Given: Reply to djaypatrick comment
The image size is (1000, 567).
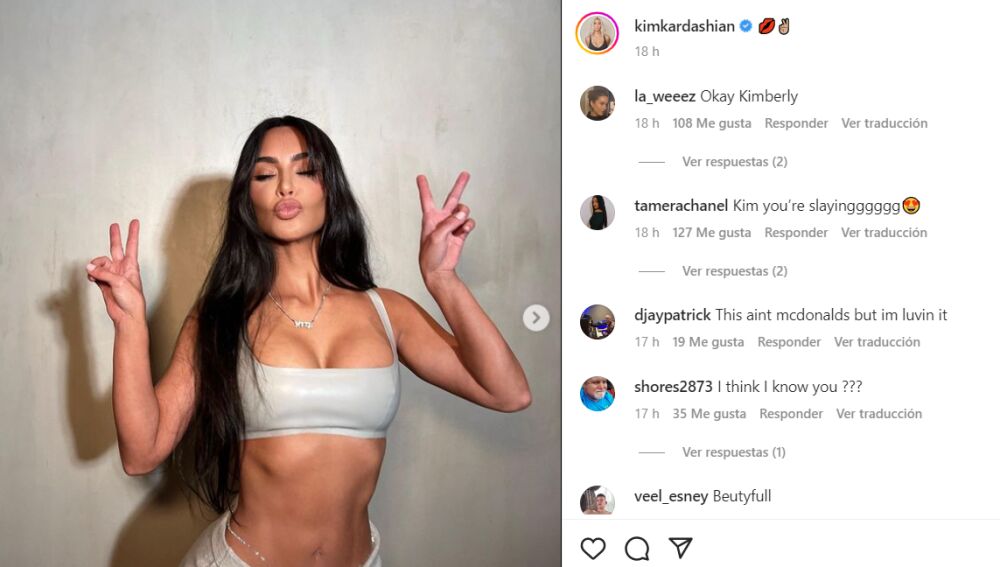Looking at the screenshot, I should point(789,342).
